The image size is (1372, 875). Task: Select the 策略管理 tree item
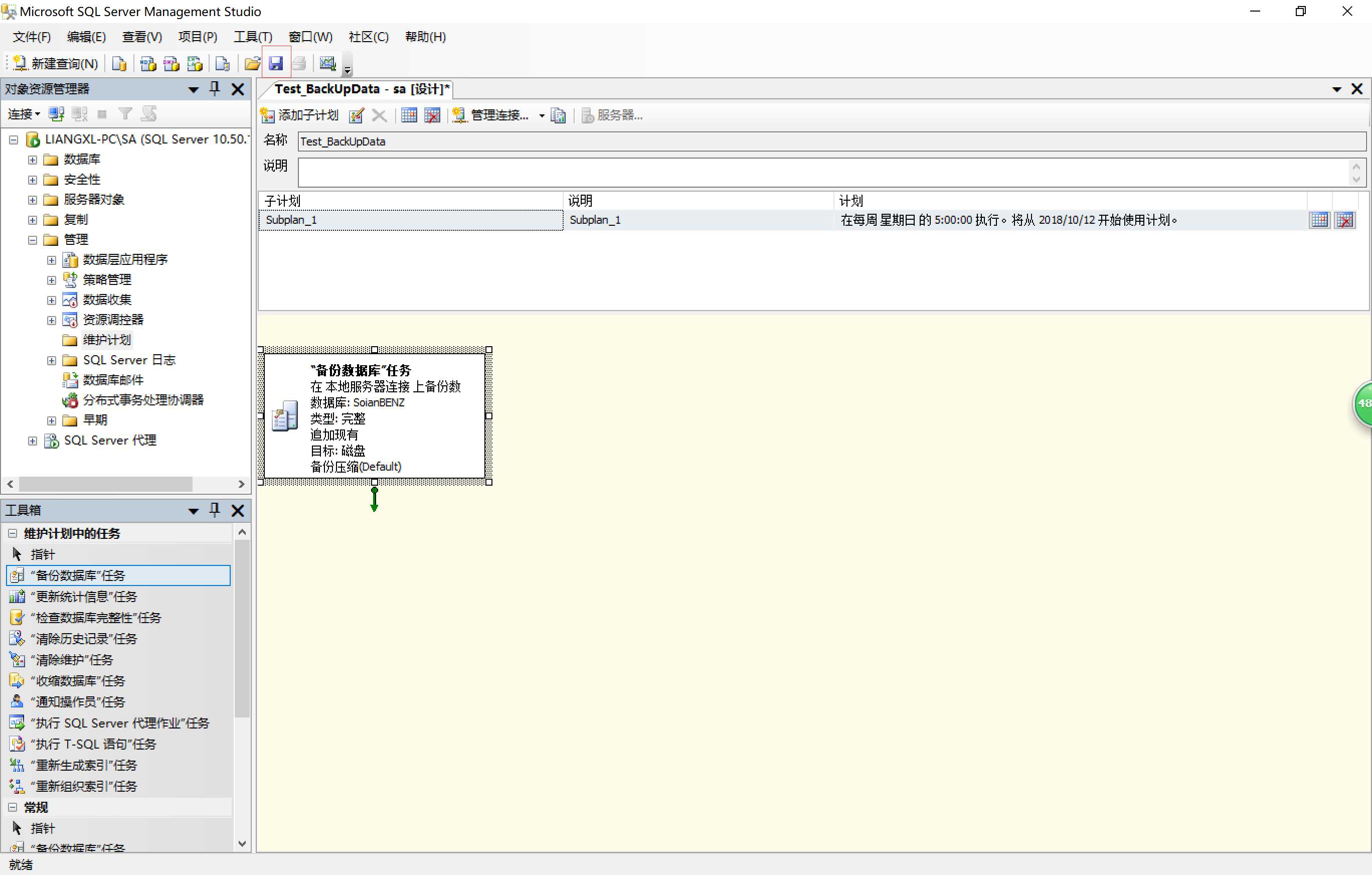tap(107, 280)
